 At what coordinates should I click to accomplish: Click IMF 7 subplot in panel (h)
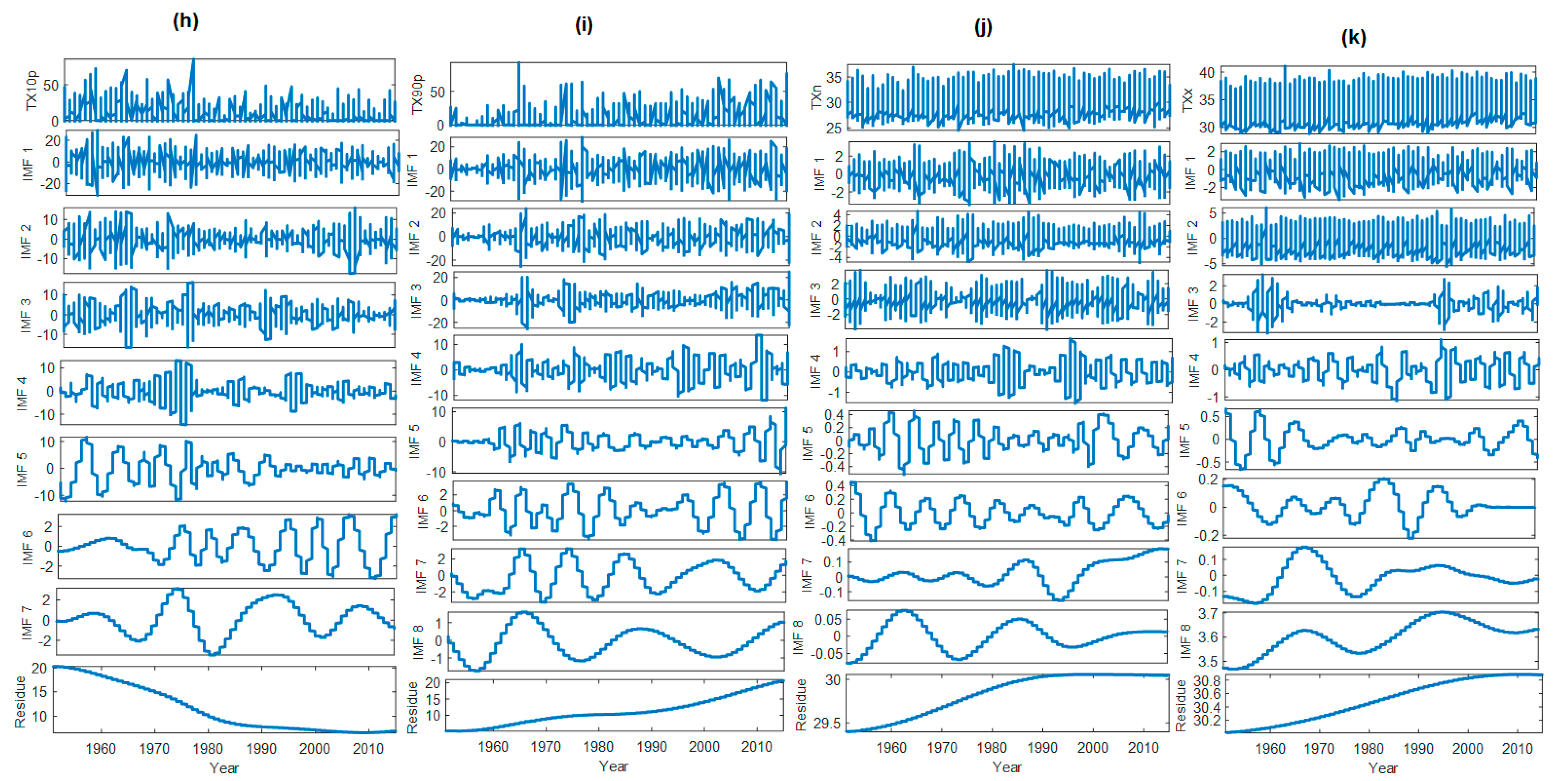(225, 622)
